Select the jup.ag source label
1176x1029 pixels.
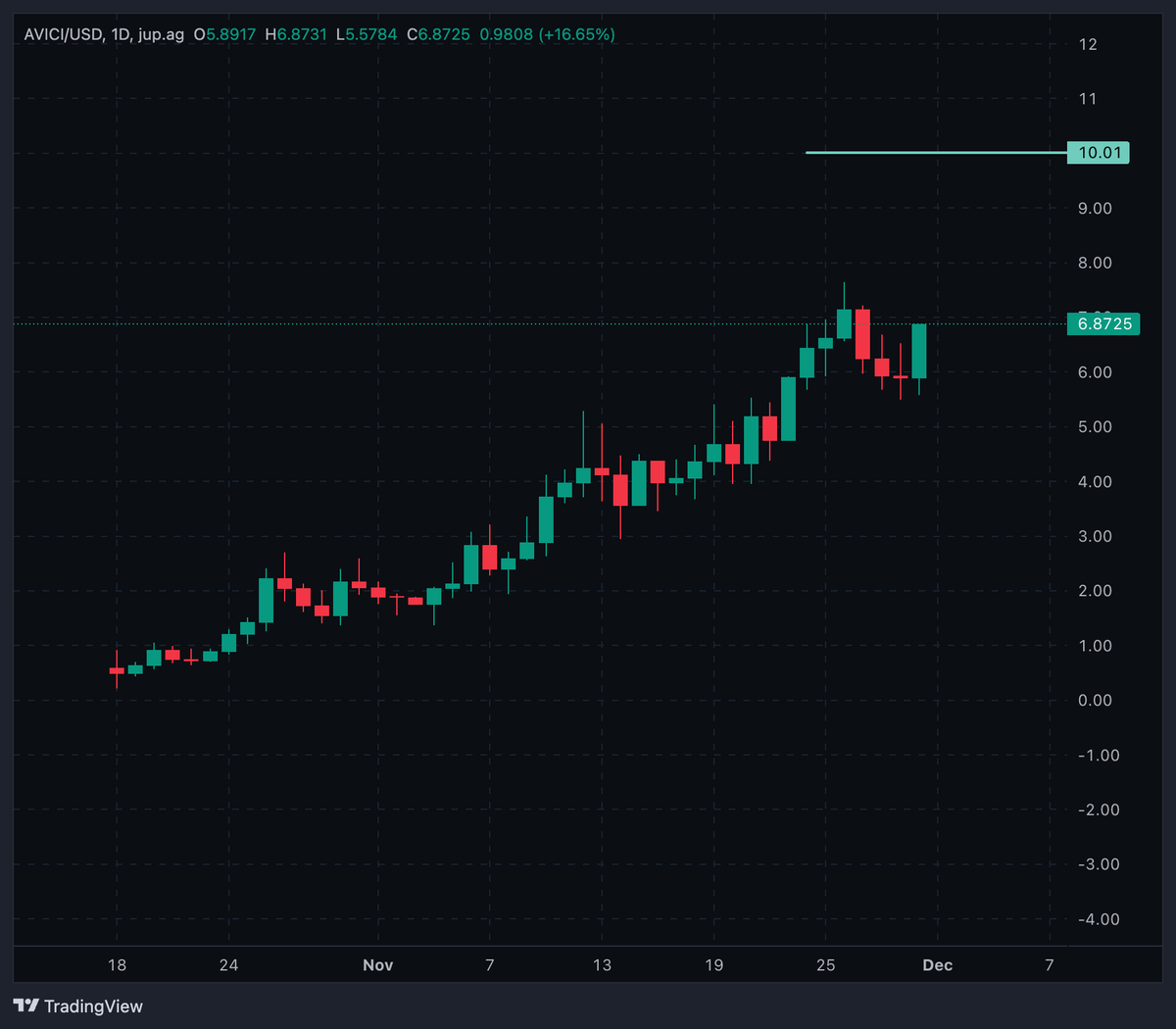pyautogui.click(x=162, y=34)
